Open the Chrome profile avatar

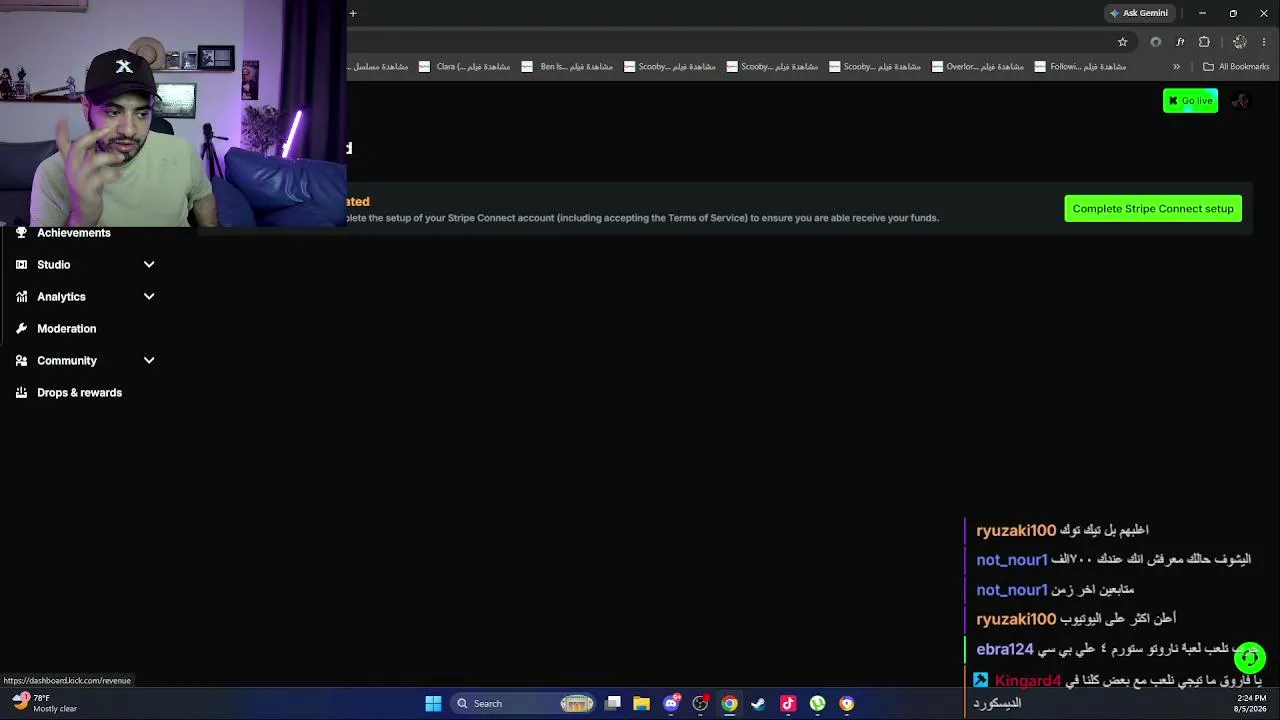(1240, 42)
